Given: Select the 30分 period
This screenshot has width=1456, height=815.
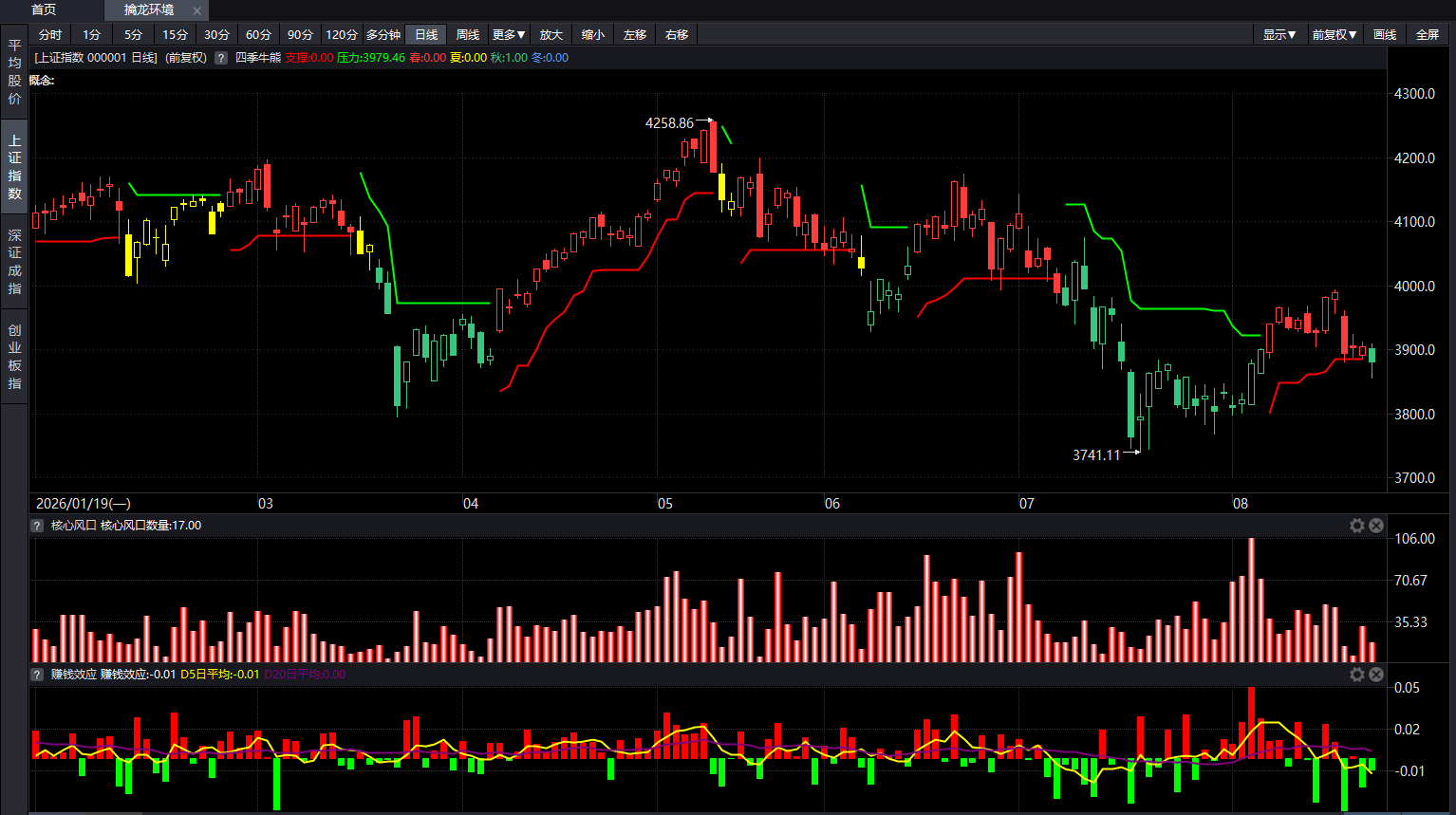Looking at the screenshot, I should click(x=217, y=35).
